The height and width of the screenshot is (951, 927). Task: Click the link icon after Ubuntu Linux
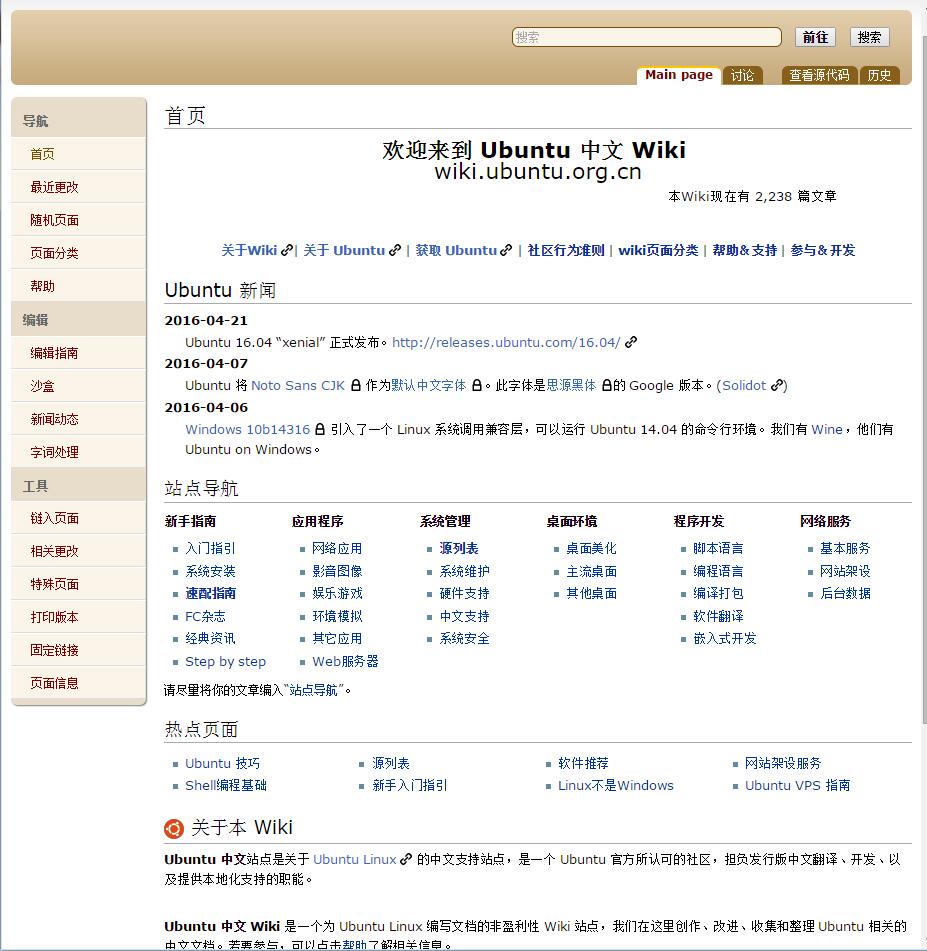coord(406,859)
